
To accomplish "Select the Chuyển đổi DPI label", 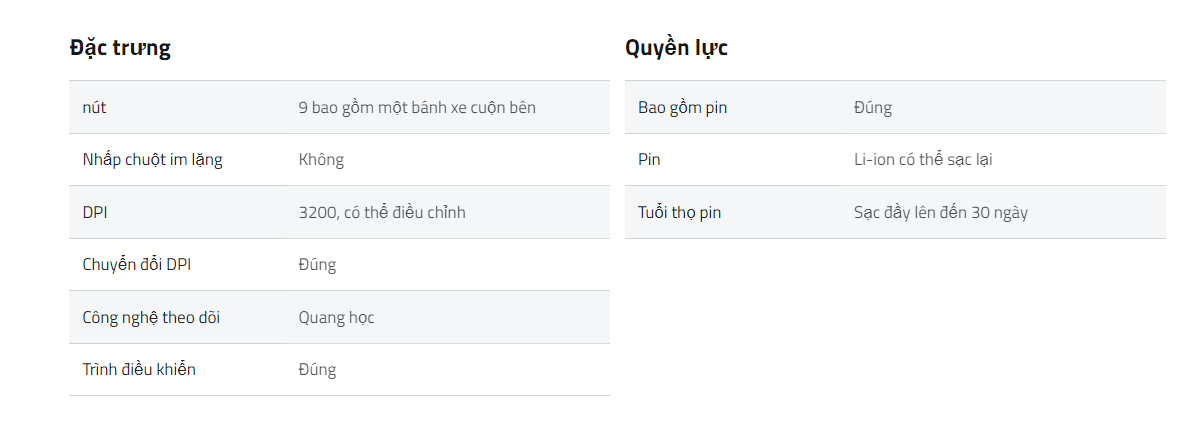I will (x=136, y=265).
